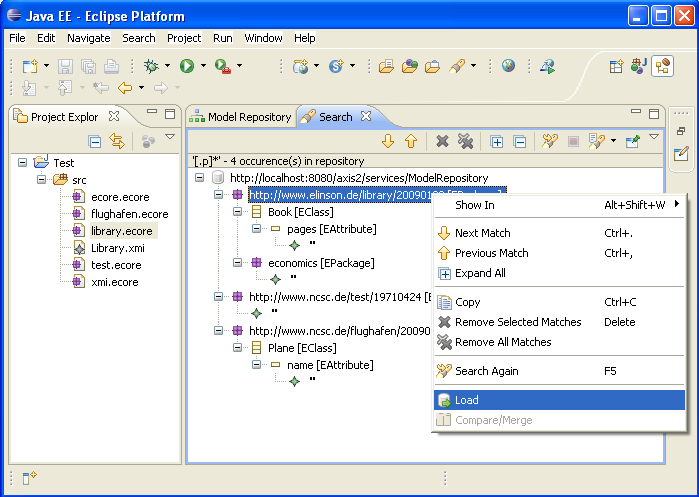Open the Show In submenu
This screenshot has height=497, width=699.
pos(559,205)
